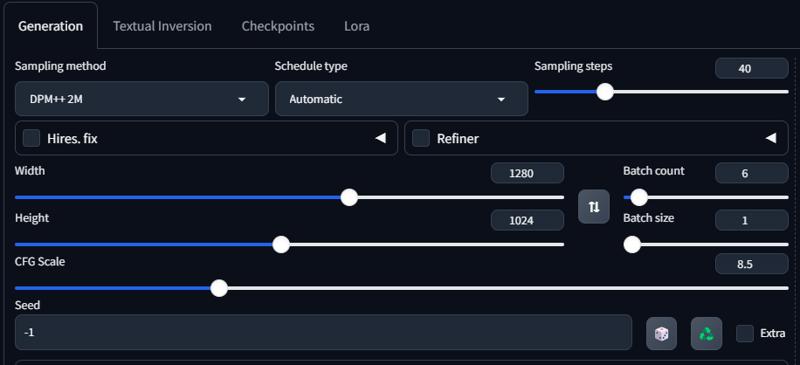Tick the Extra seed checkbox
This screenshot has width=800, height=365.
tap(745, 333)
